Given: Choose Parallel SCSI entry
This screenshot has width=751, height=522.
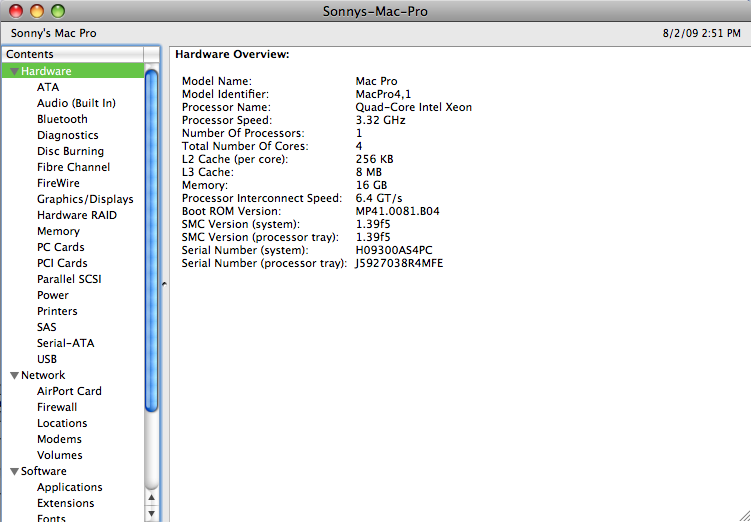Looking at the screenshot, I should click(x=69, y=279).
